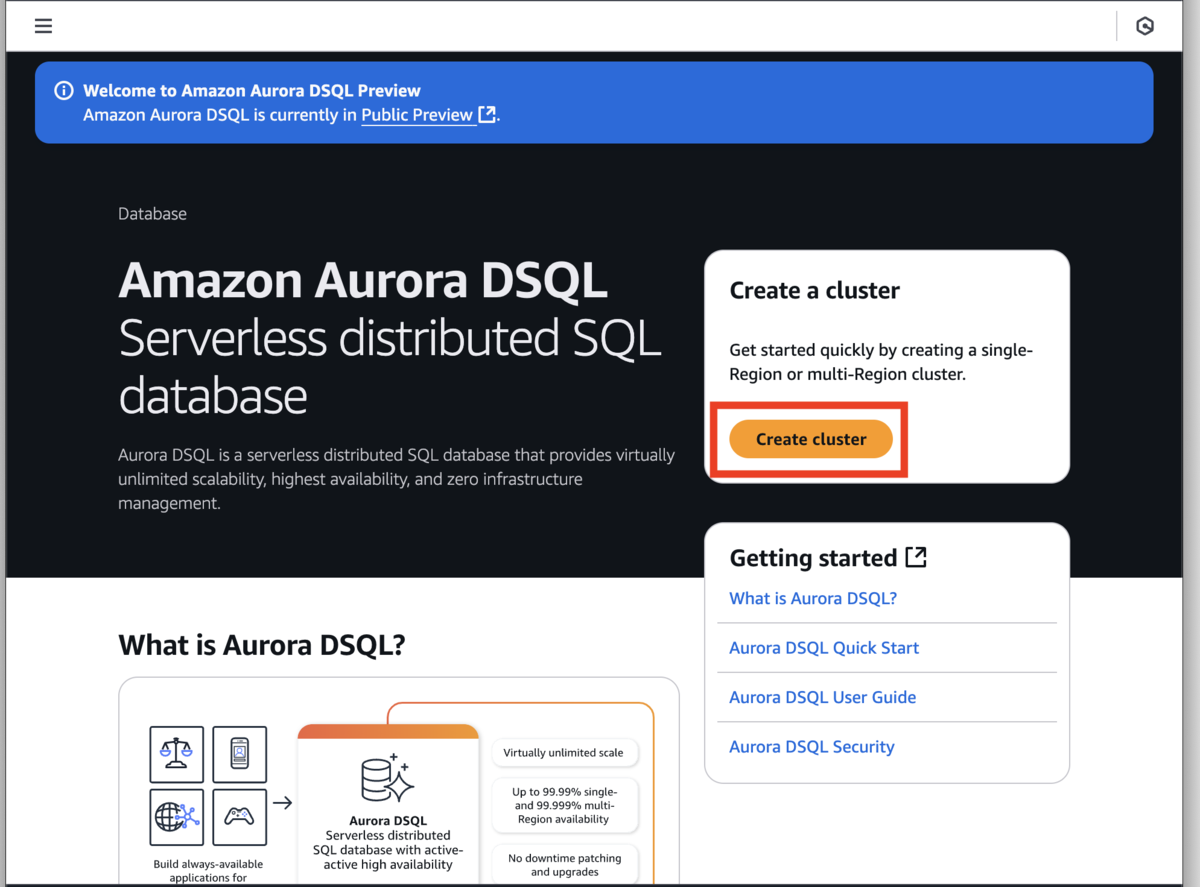Viewport: 1200px width, 887px height.
Task: Click the game controller icon in diagram
Action: tap(240, 817)
